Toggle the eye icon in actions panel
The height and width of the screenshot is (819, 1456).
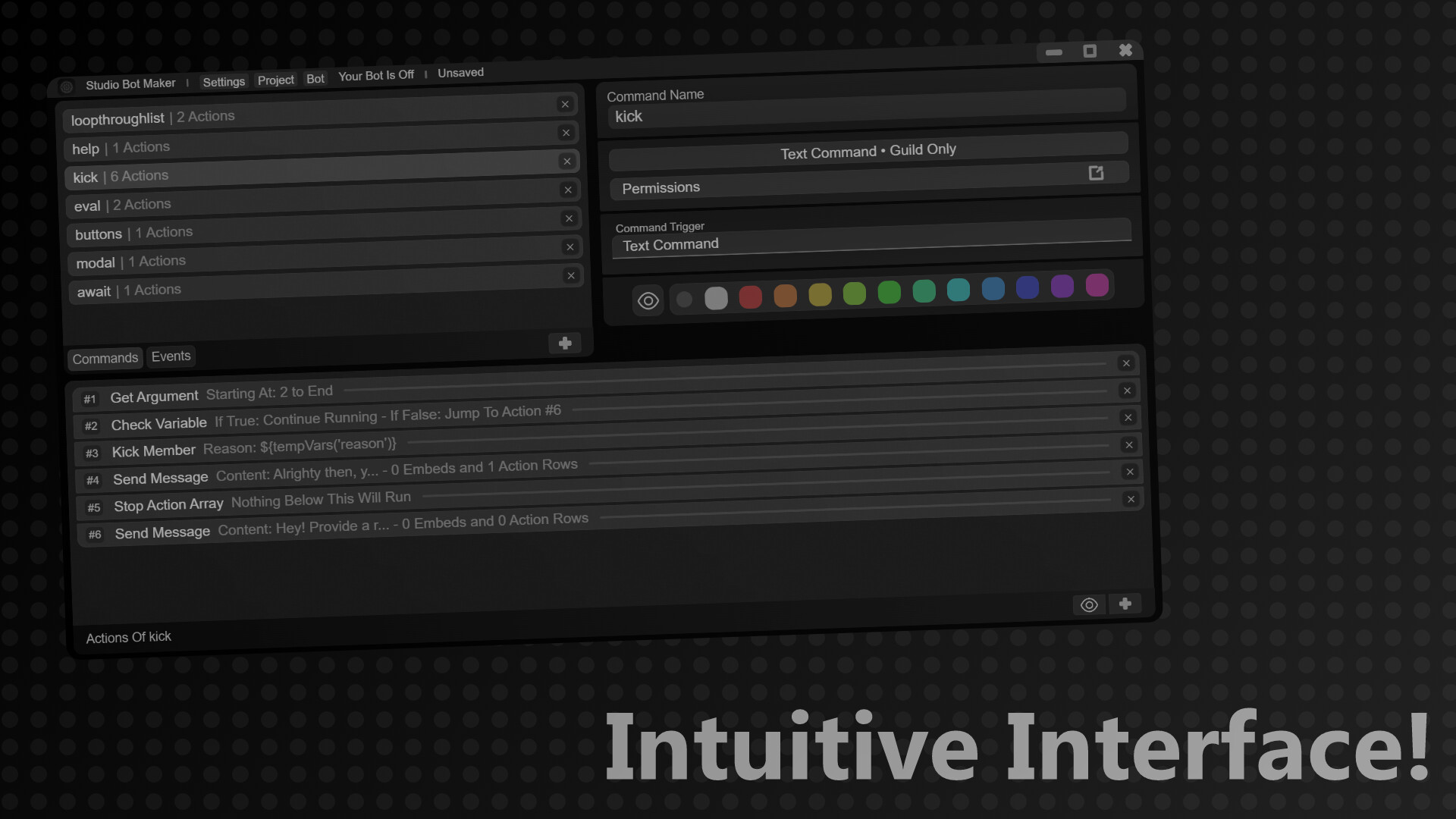click(1089, 605)
